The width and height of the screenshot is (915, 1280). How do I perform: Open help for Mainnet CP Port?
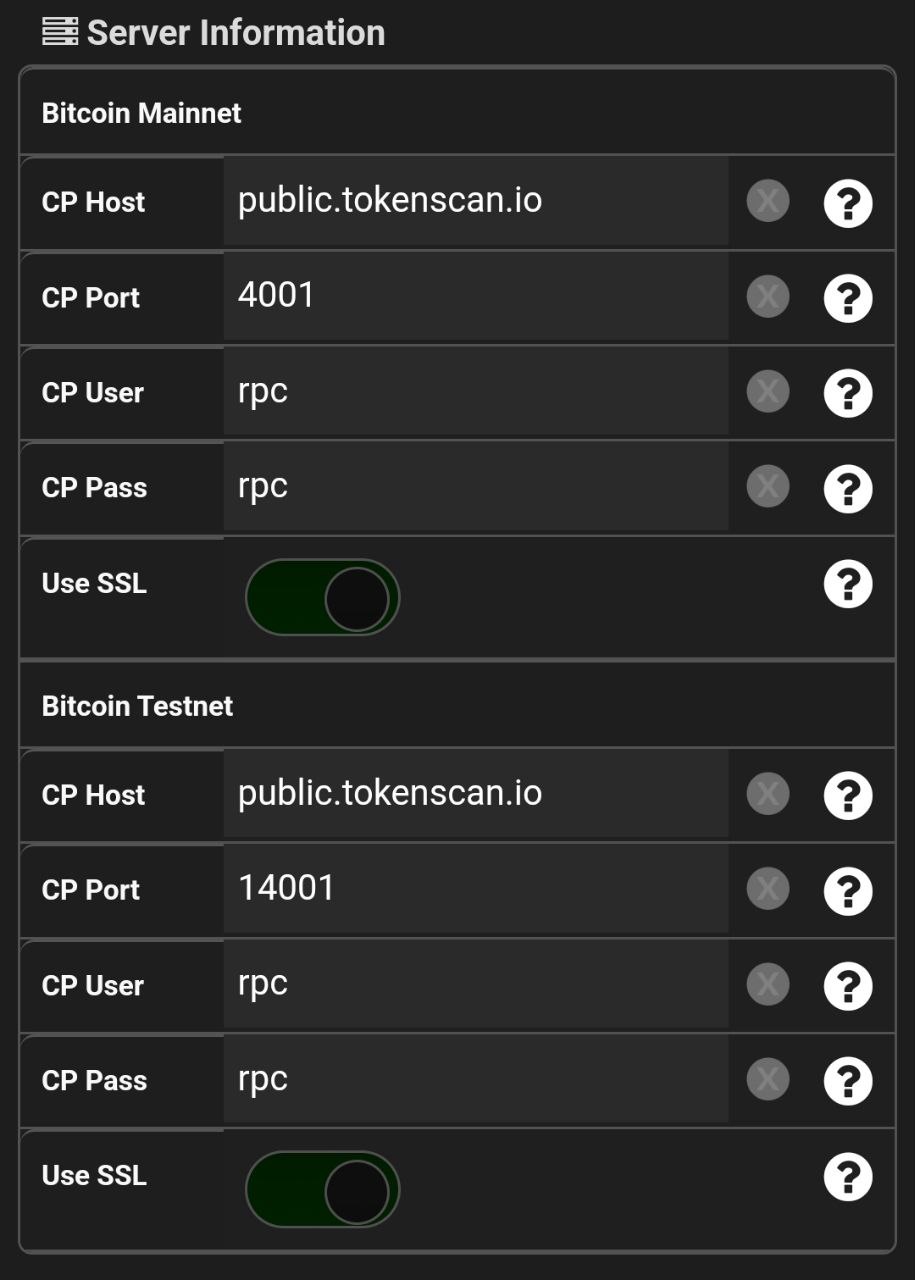pyautogui.click(x=848, y=299)
